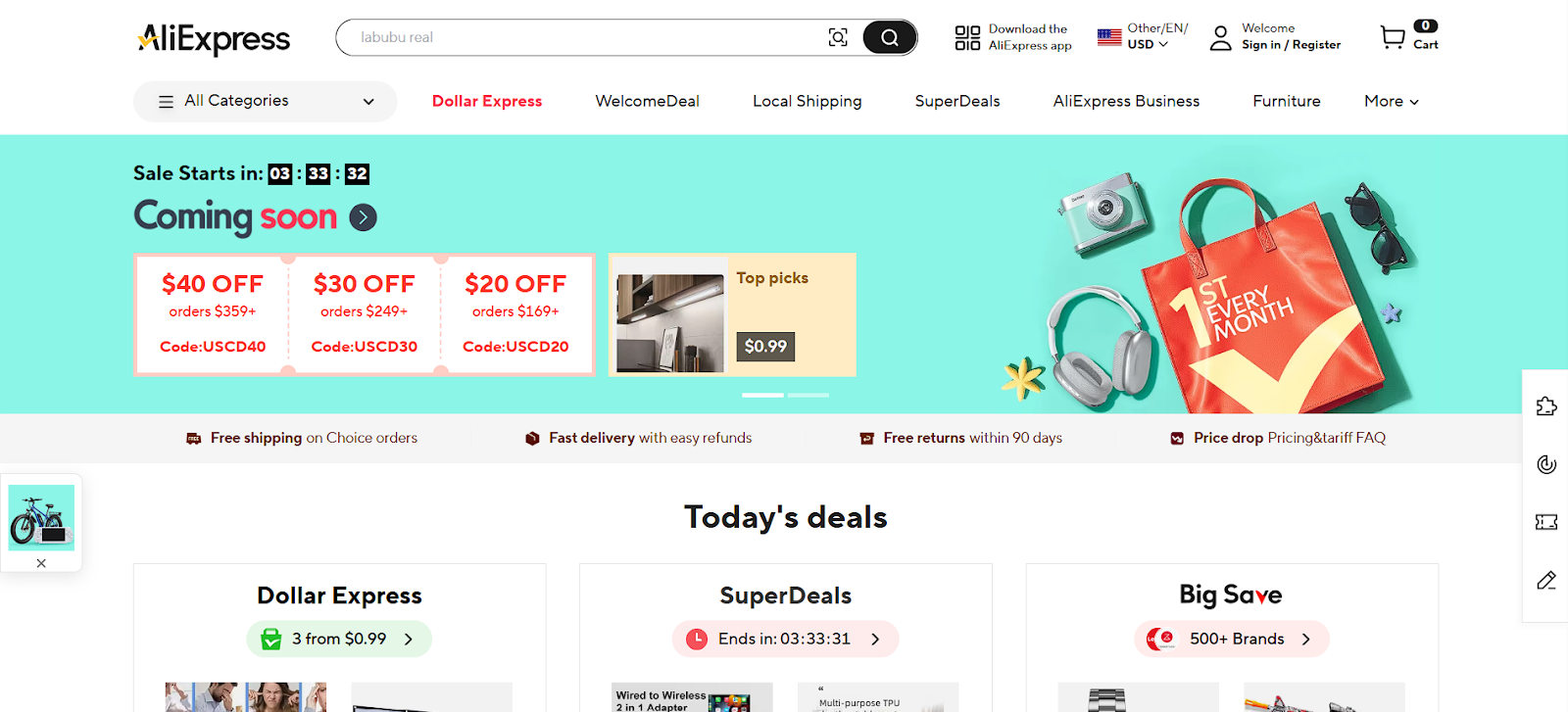Screen dimensions: 1568x712
Task: Click the image search camera icon
Action: [x=838, y=37]
